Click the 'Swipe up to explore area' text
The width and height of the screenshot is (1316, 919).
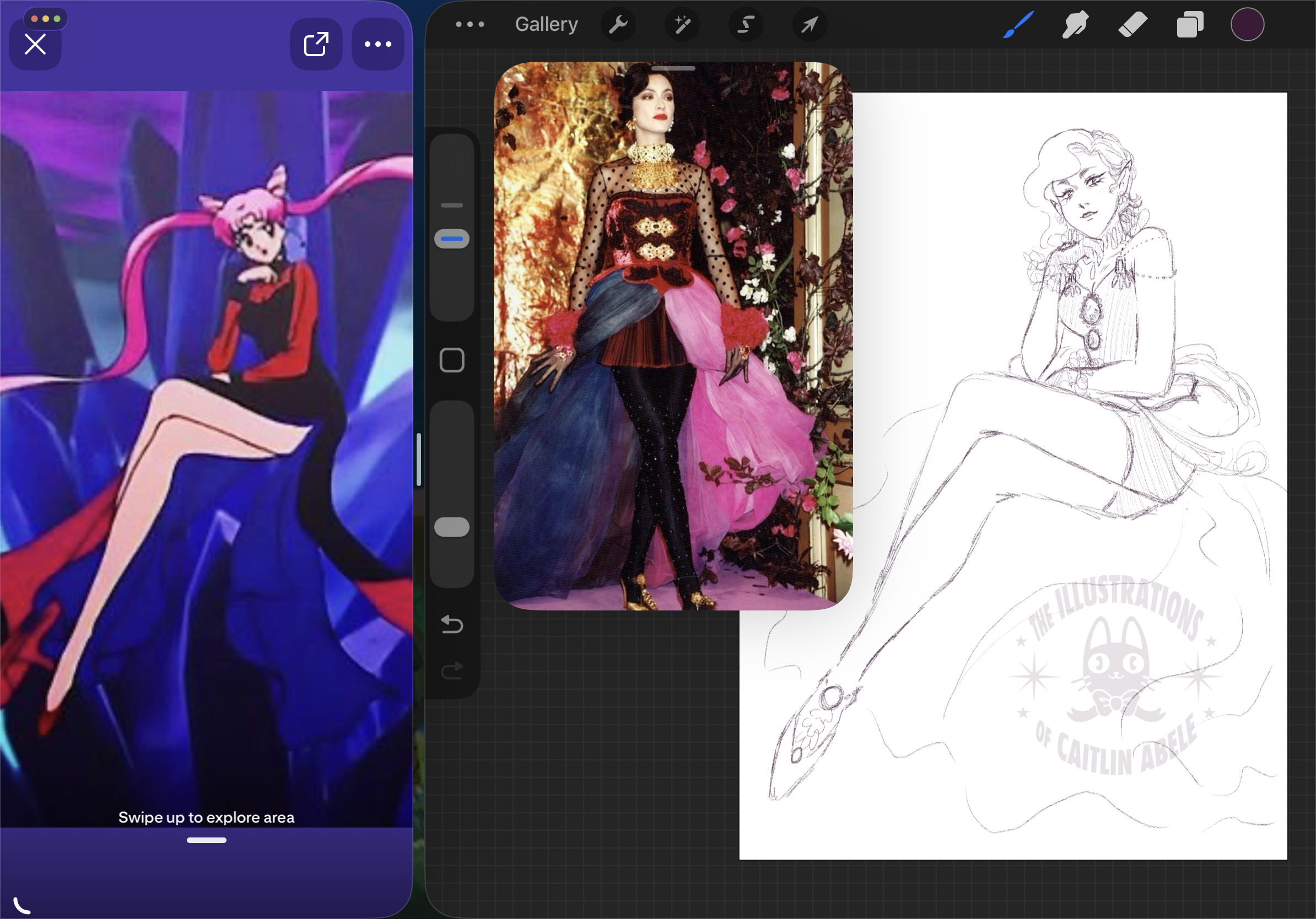(x=206, y=818)
